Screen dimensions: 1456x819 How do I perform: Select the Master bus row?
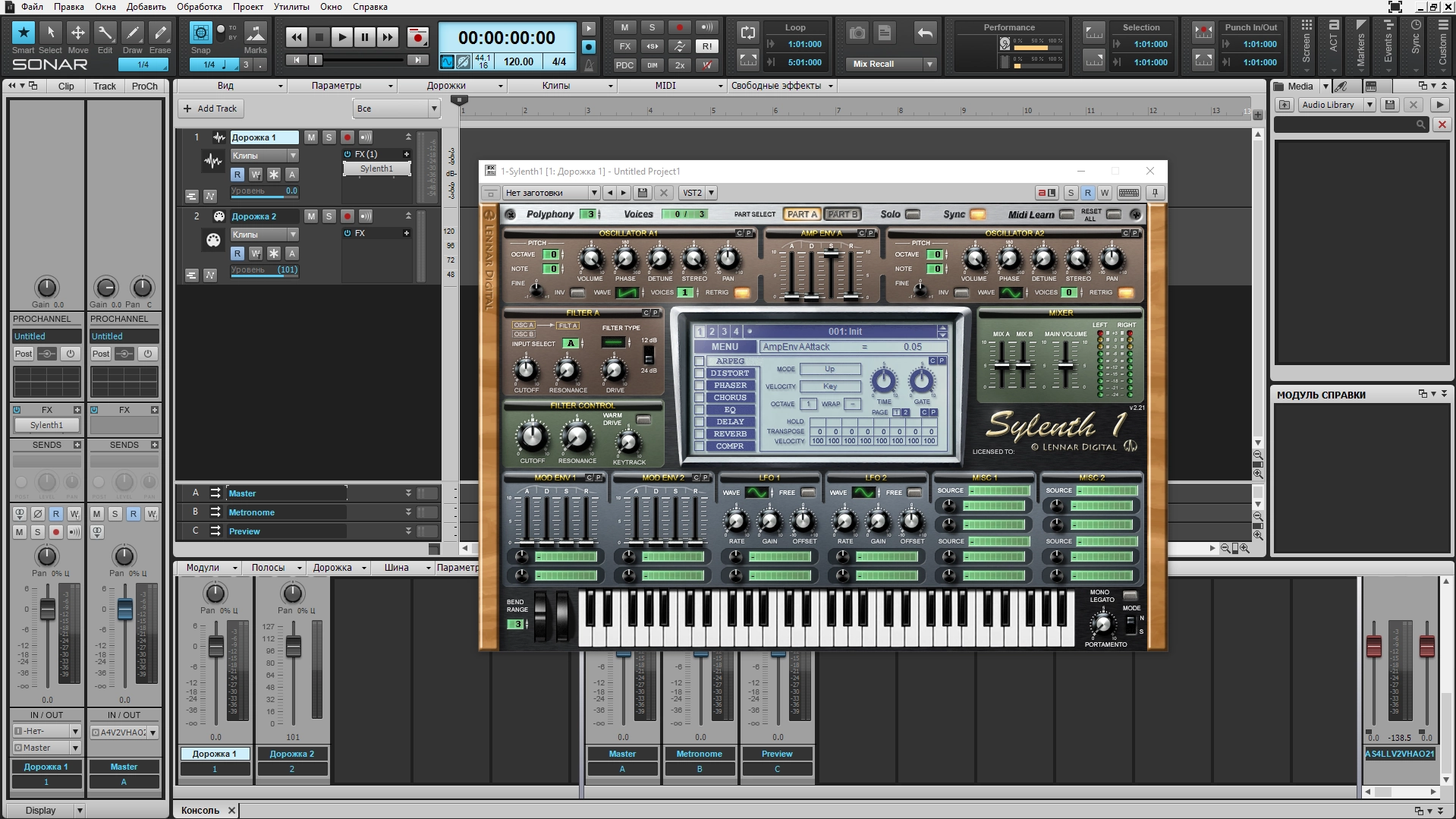(x=287, y=493)
